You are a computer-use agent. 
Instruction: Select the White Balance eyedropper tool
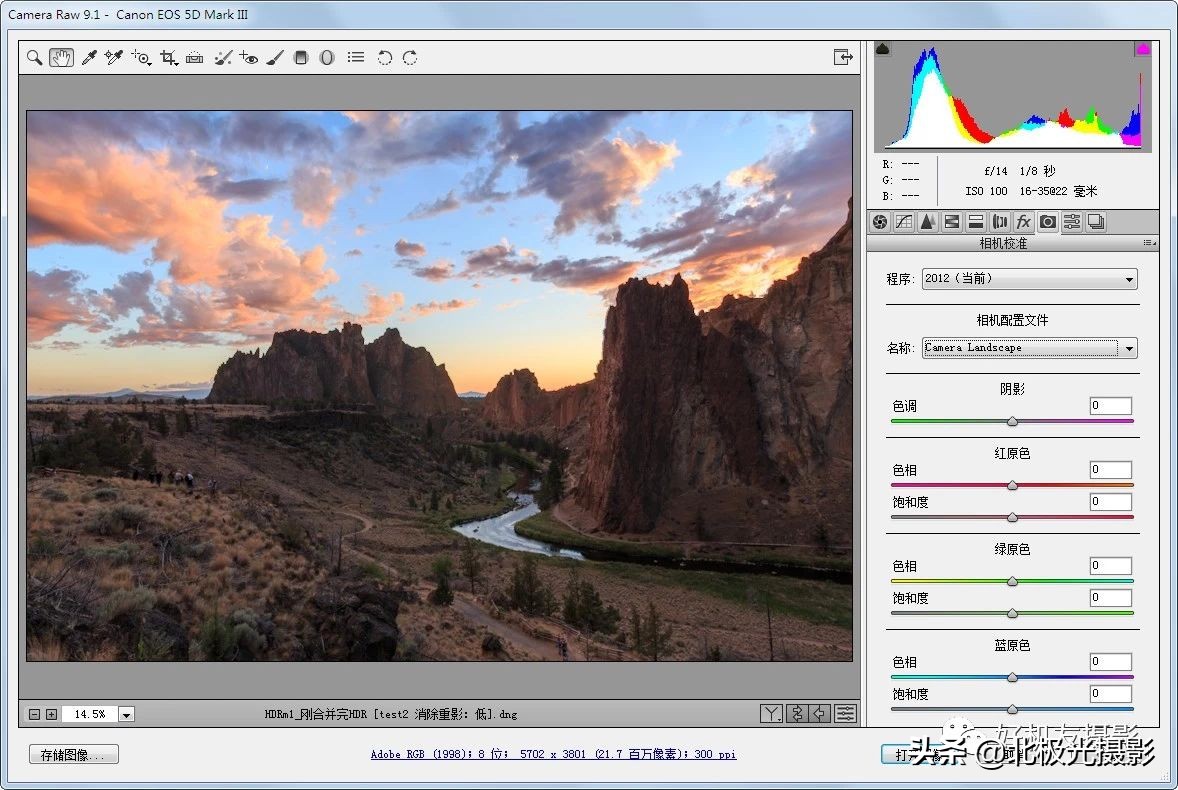[88, 58]
